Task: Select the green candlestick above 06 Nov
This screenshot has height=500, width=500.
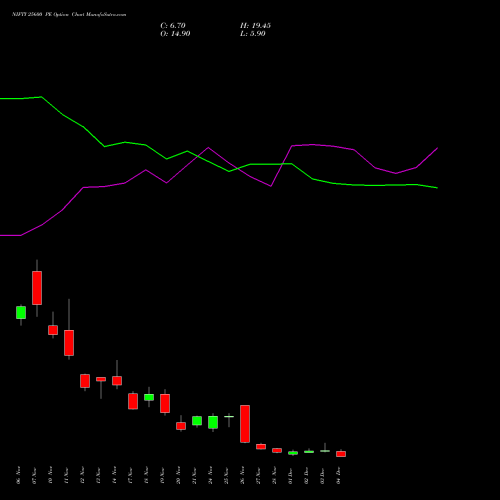Action: coord(21,313)
